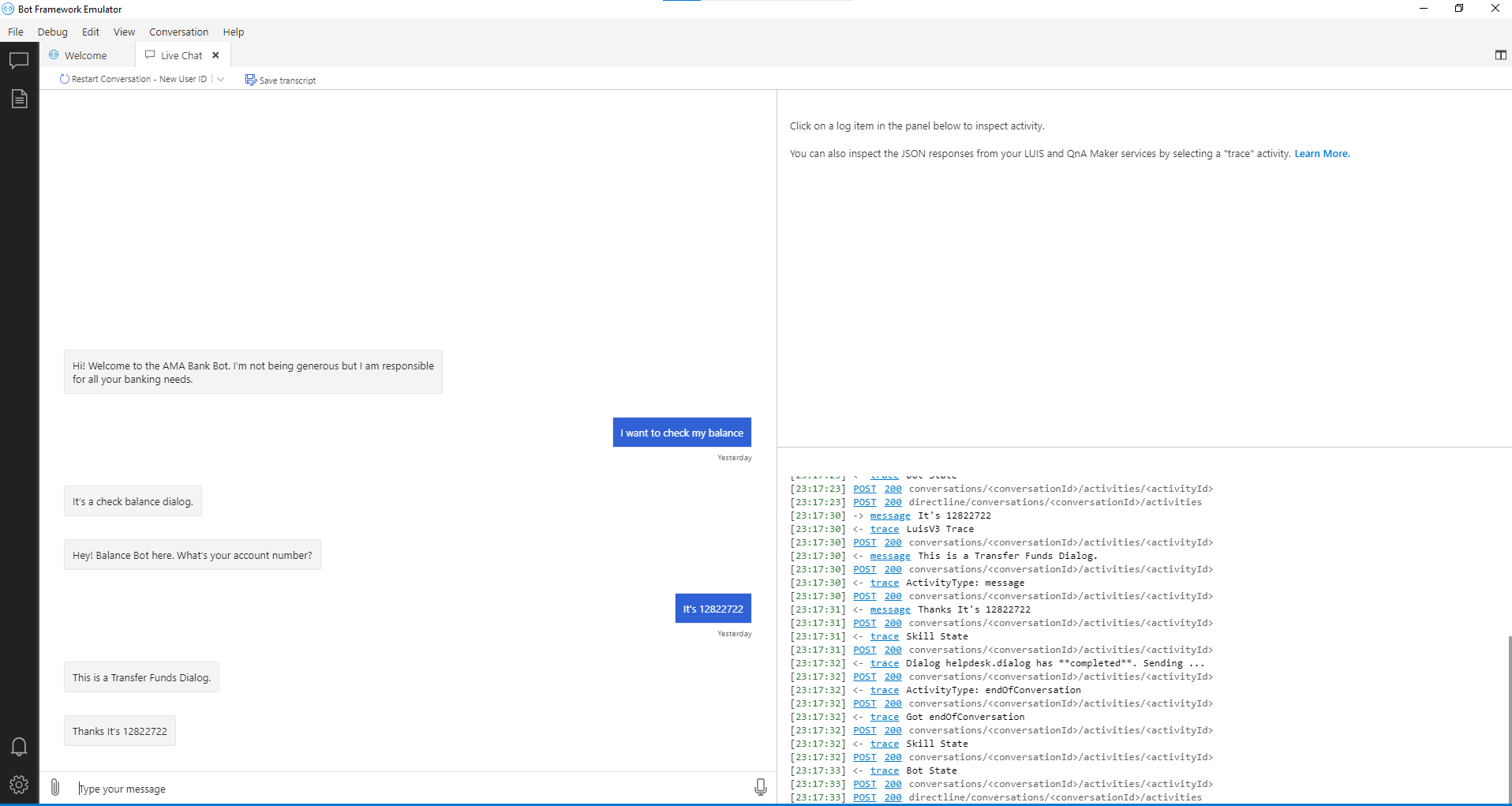This screenshot has width=1512, height=806.
Task: Activate the microphone speech input icon
Action: [760, 787]
